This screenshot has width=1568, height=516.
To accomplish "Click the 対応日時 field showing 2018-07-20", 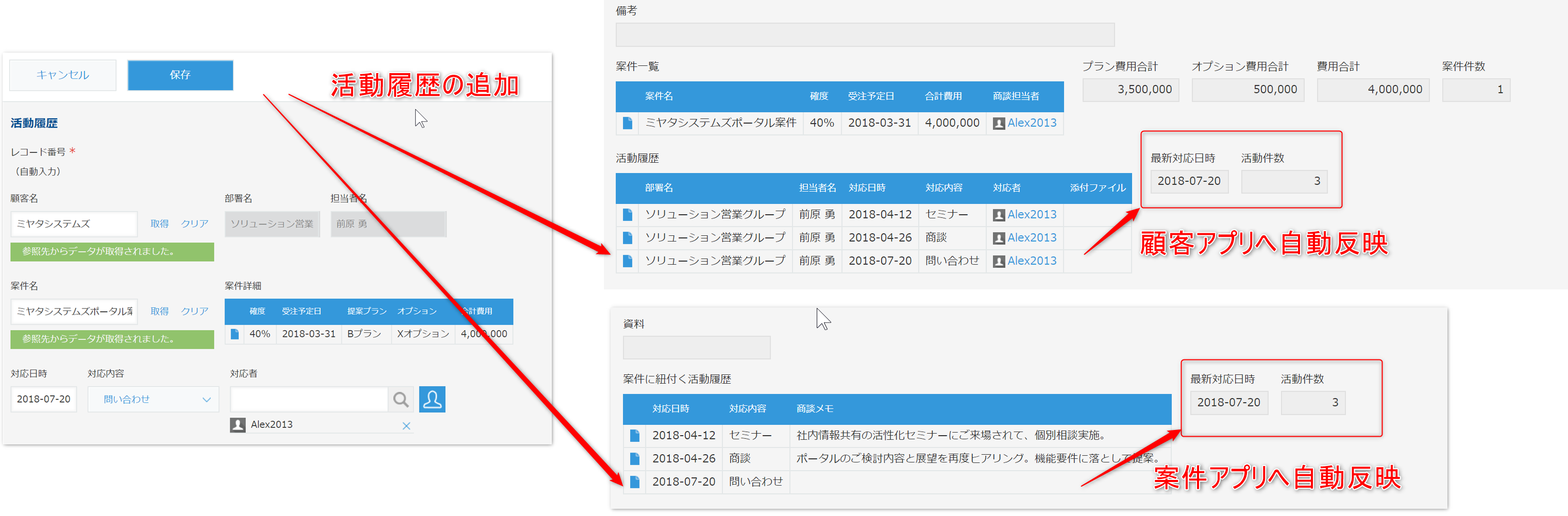I will [44, 399].
